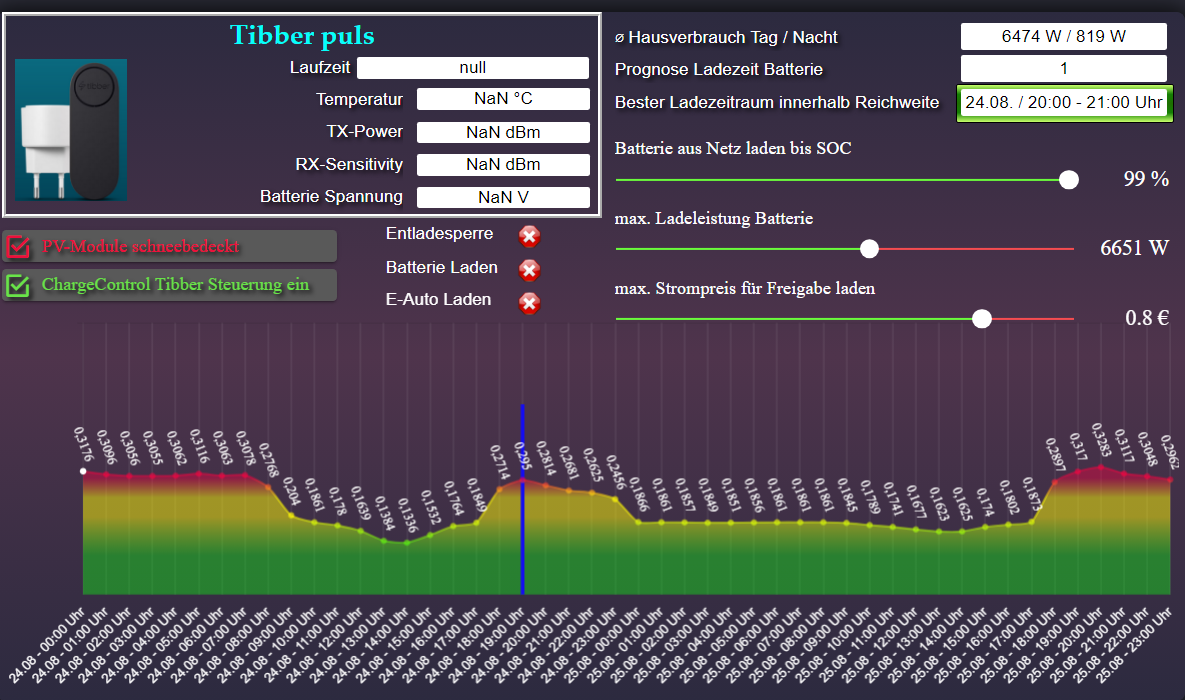Click the red X status icon for Batterie Laden
Screen dimensions: 1185x700
[529, 270]
